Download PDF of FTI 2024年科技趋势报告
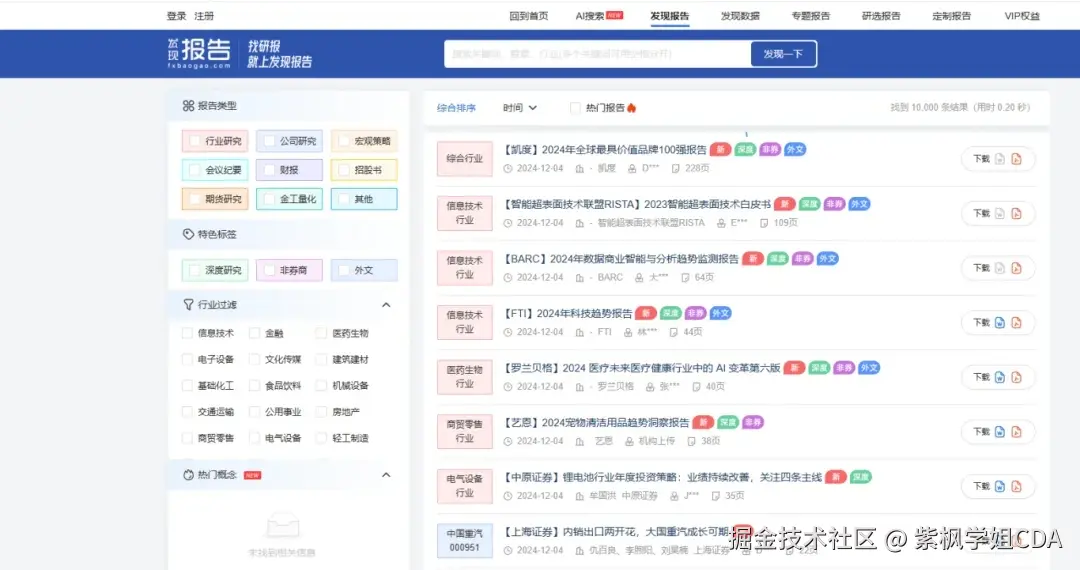Viewport: 1080px width, 570px height. click(1017, 322)
